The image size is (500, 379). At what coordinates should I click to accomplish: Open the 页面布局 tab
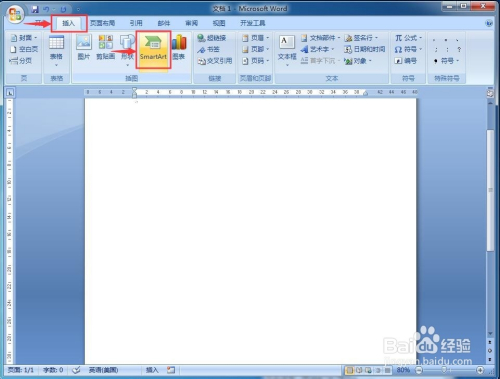point(102,23)
